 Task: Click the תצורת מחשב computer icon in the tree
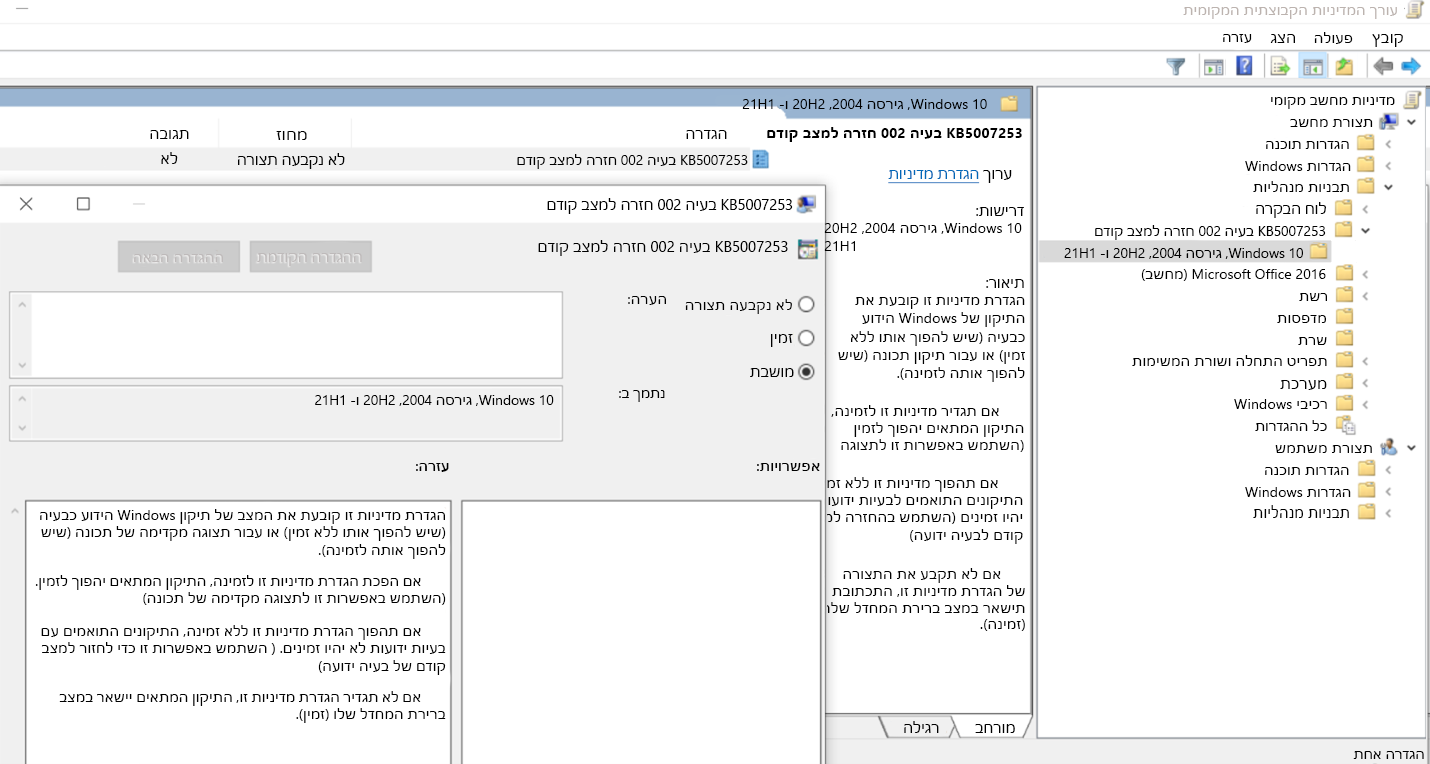[x=1389, y=121]
